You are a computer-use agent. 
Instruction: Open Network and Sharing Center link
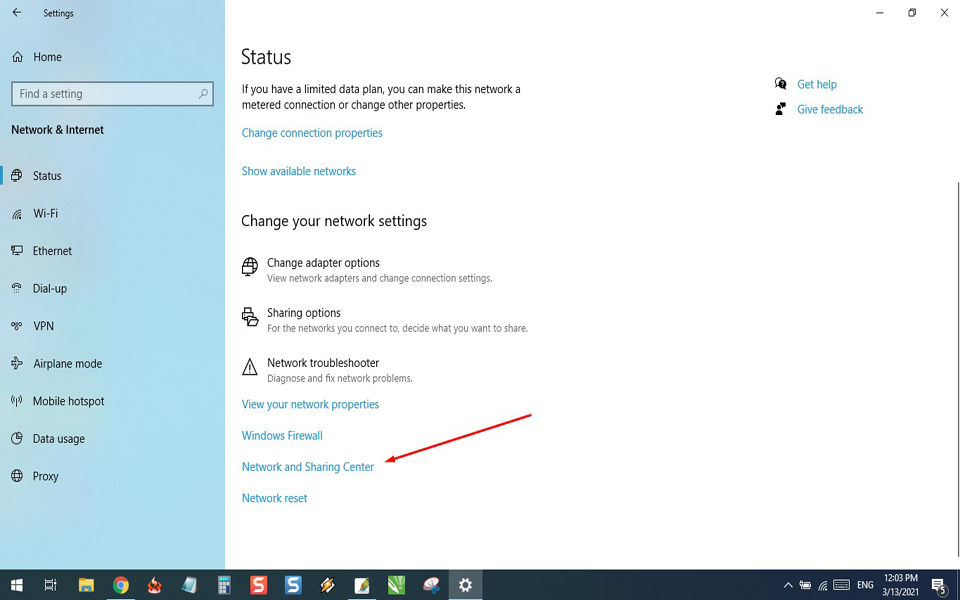307,467
